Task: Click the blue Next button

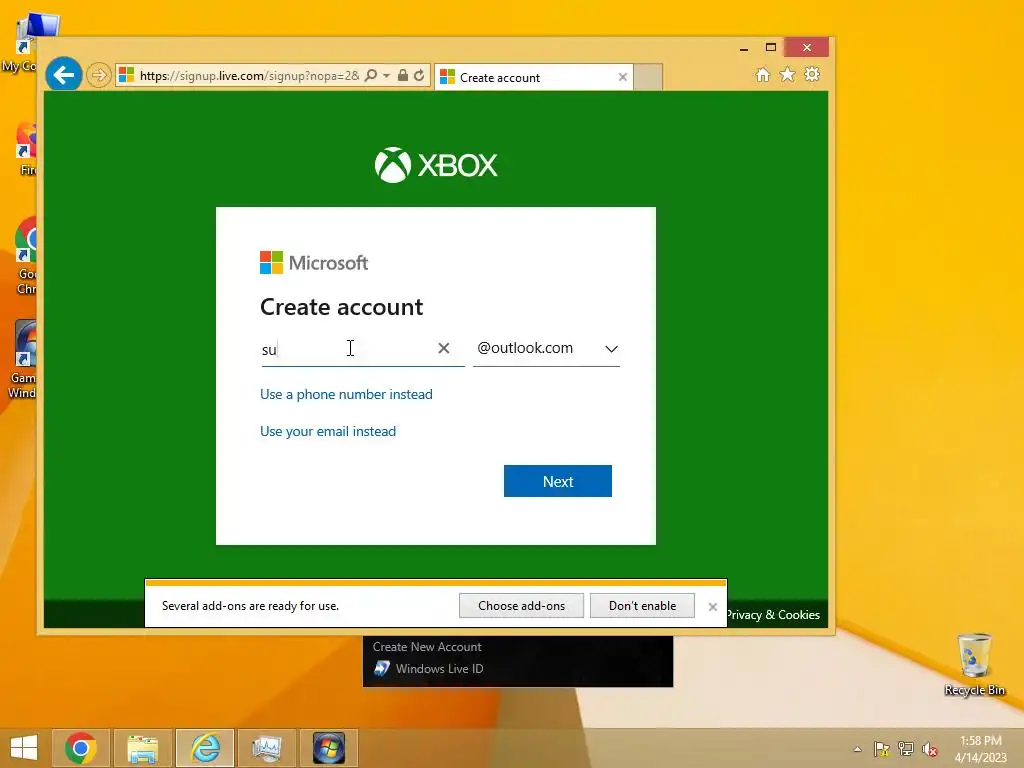Action: [558, 481]
